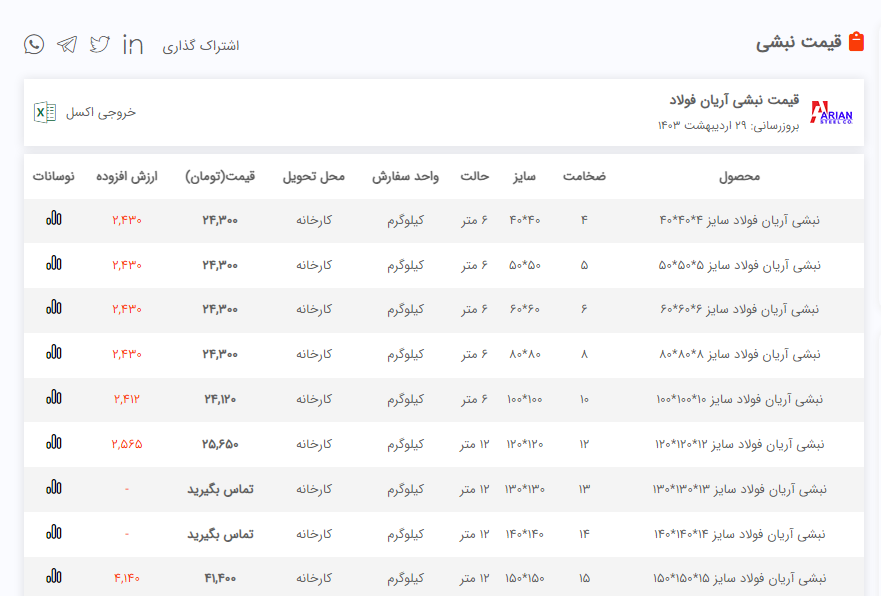The image size is (881, 596).
Task: Open product نبشی آریان فولاد سایز 80*80*8
Action: click(x=739, y=354)
